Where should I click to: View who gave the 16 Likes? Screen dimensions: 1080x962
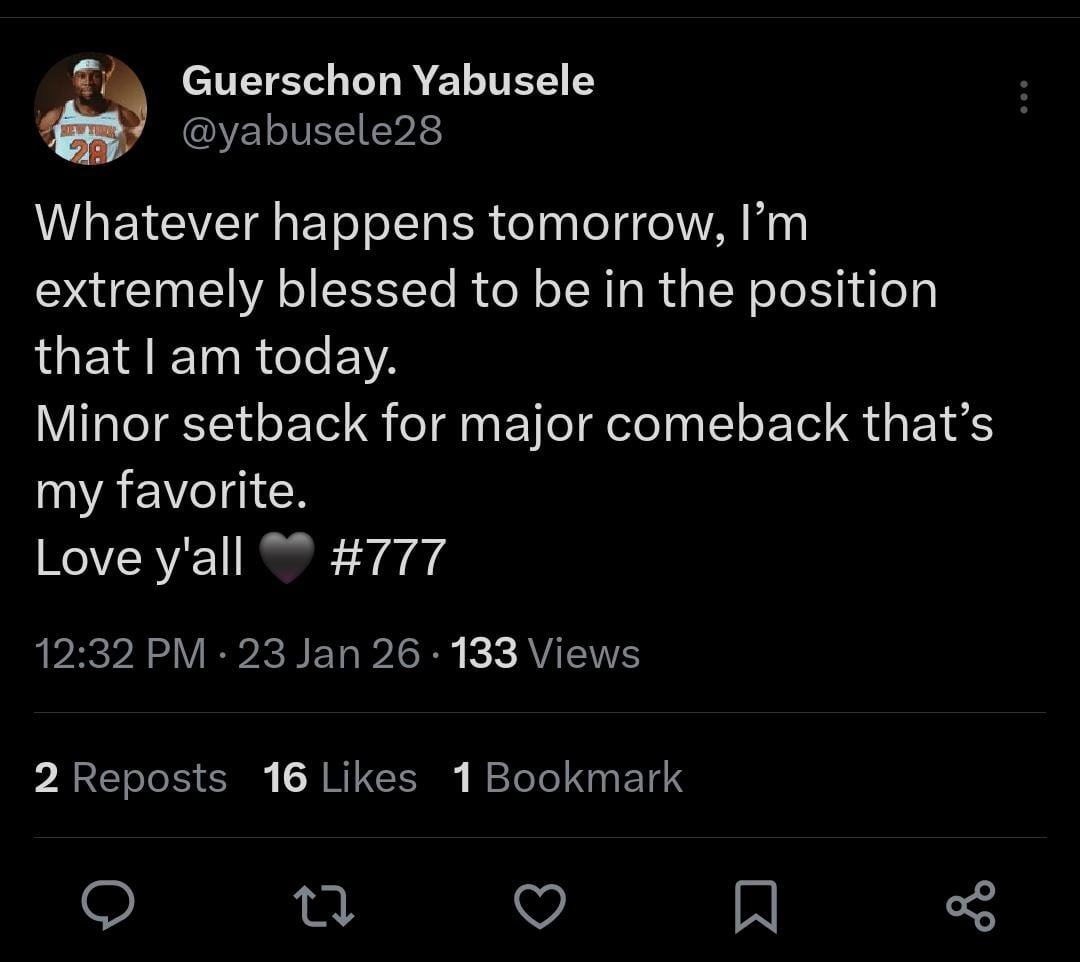tap(340, 777)
